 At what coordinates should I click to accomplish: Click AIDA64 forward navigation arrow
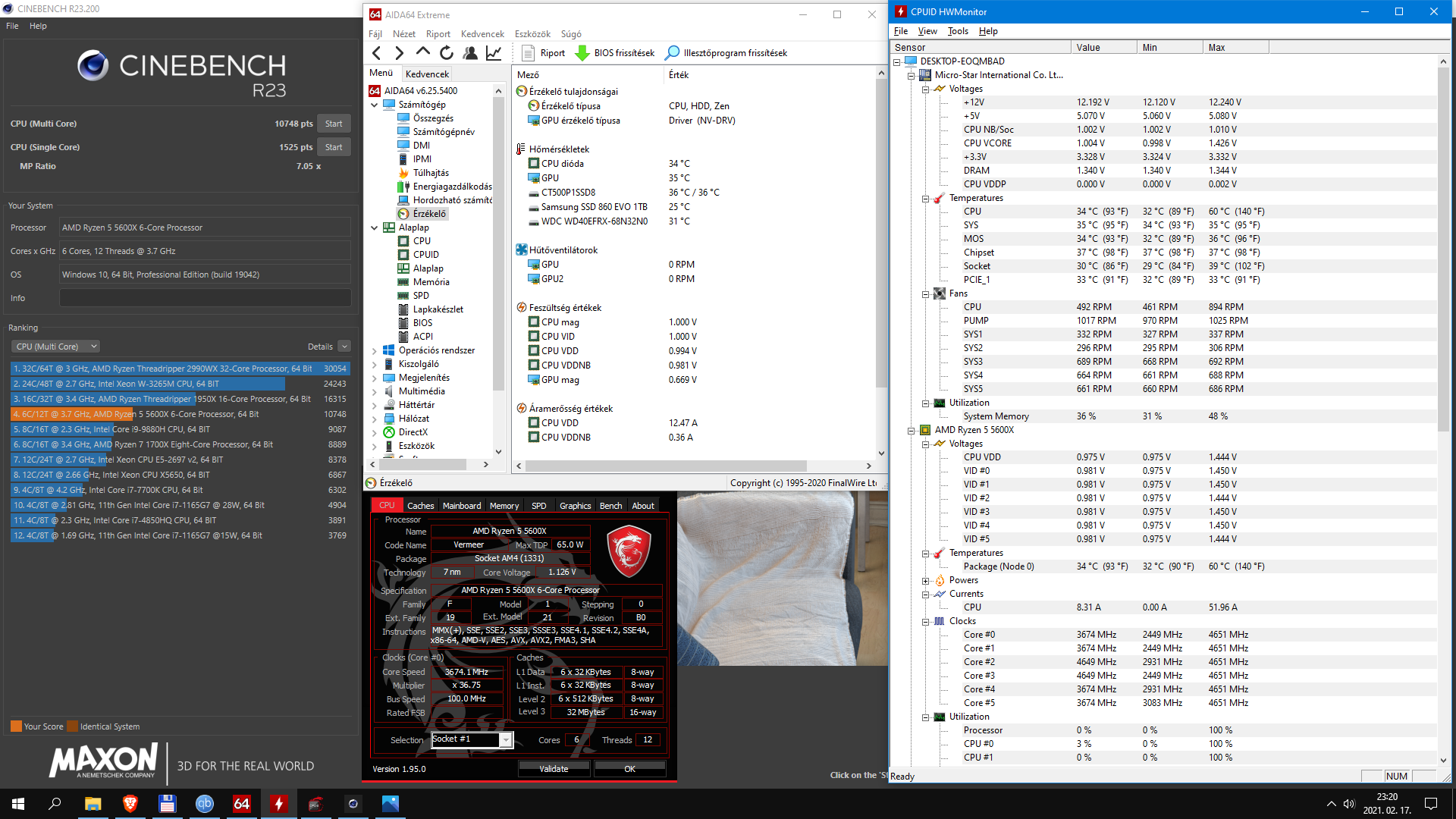pos(400,53)
